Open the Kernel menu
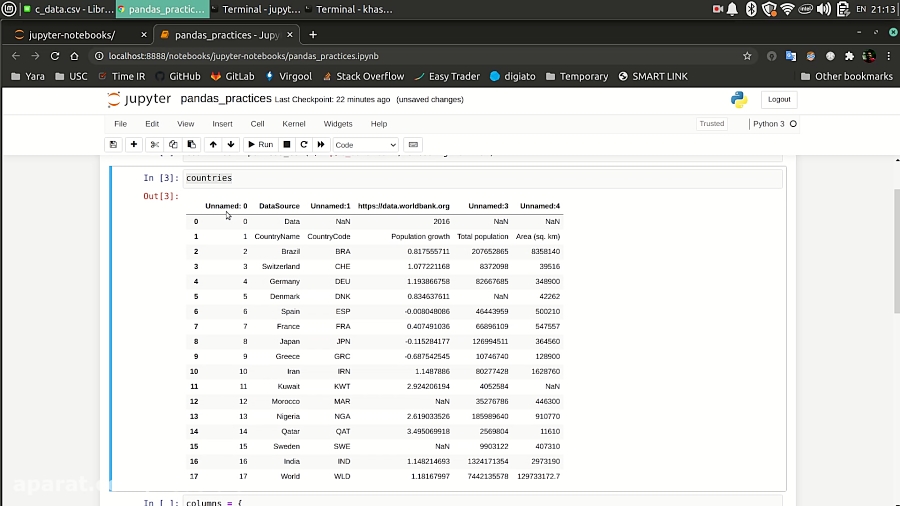The width and height of the screenshot is (900, 506). pos(293,124)
